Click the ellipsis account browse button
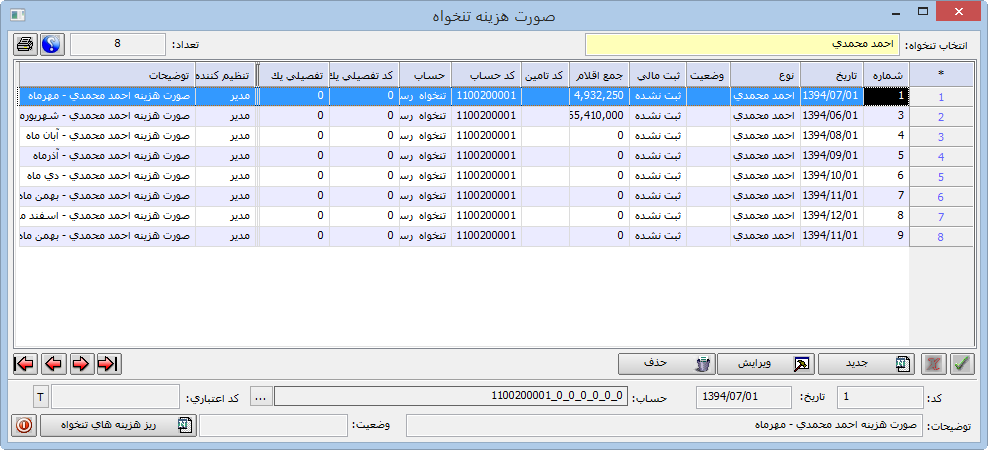The width and height of the screenshot is (988, 450). pos(261,396)
